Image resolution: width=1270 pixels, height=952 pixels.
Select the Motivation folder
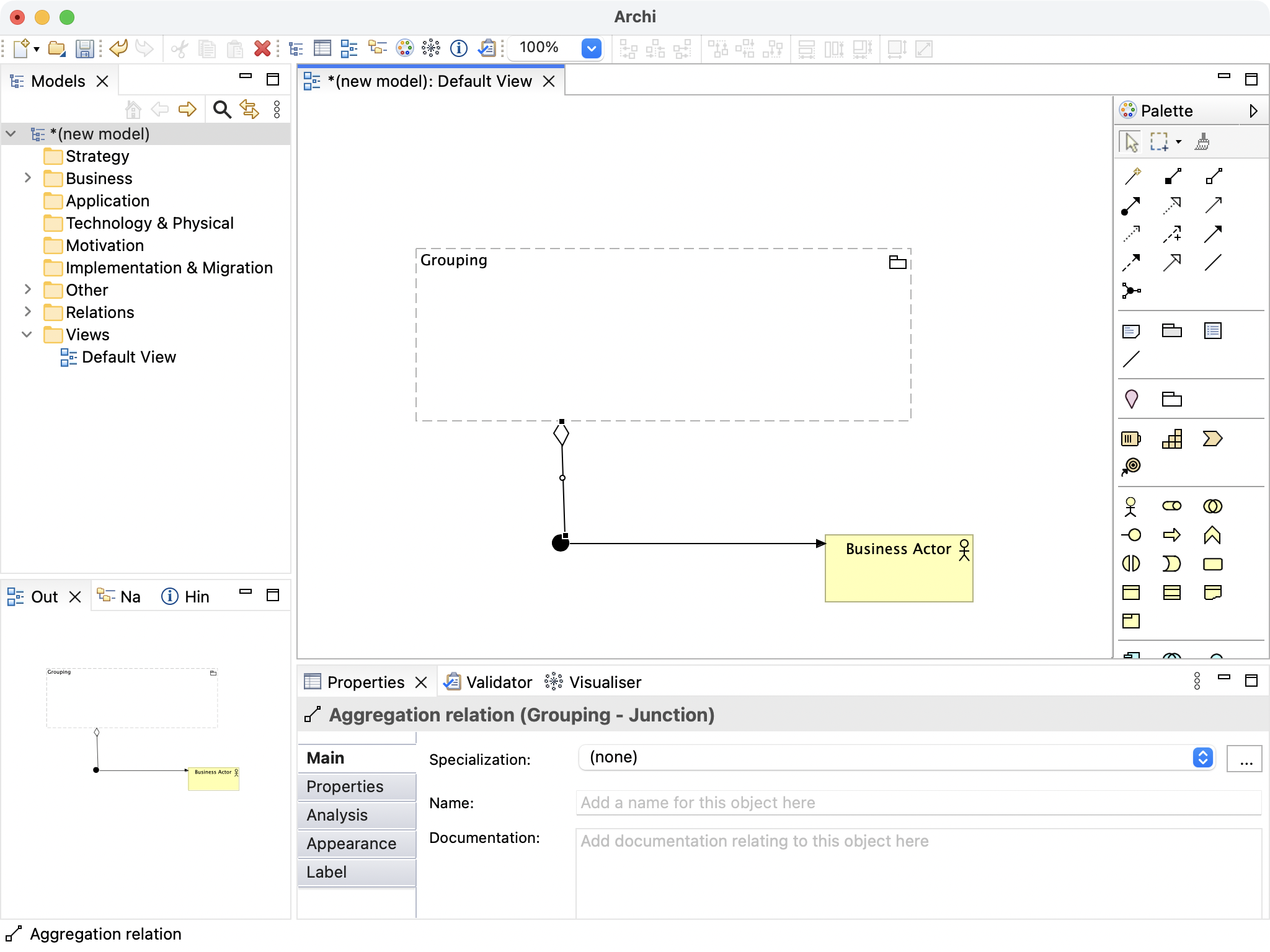[105, 245]
